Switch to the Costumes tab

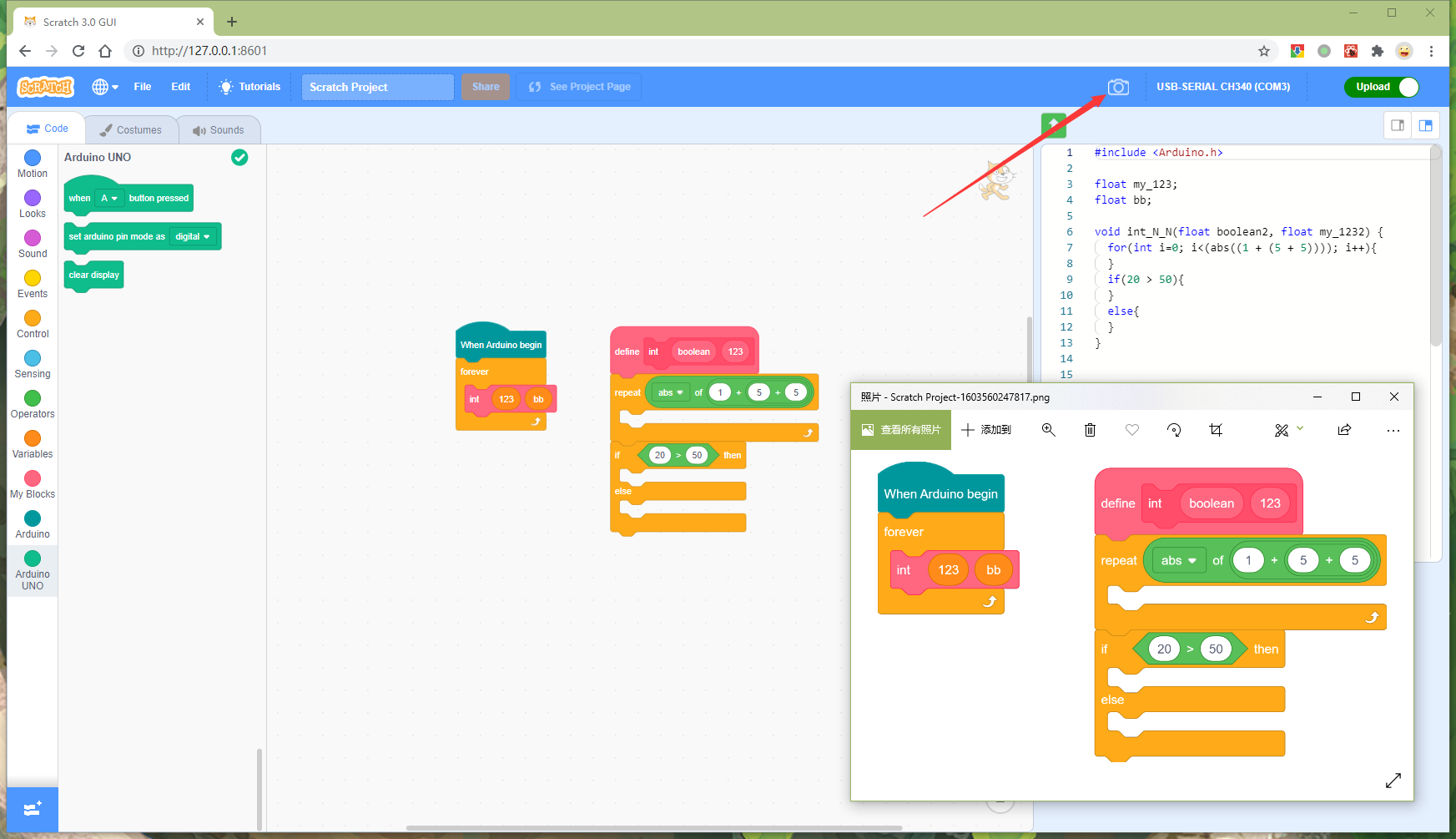[x=131, y=130]
